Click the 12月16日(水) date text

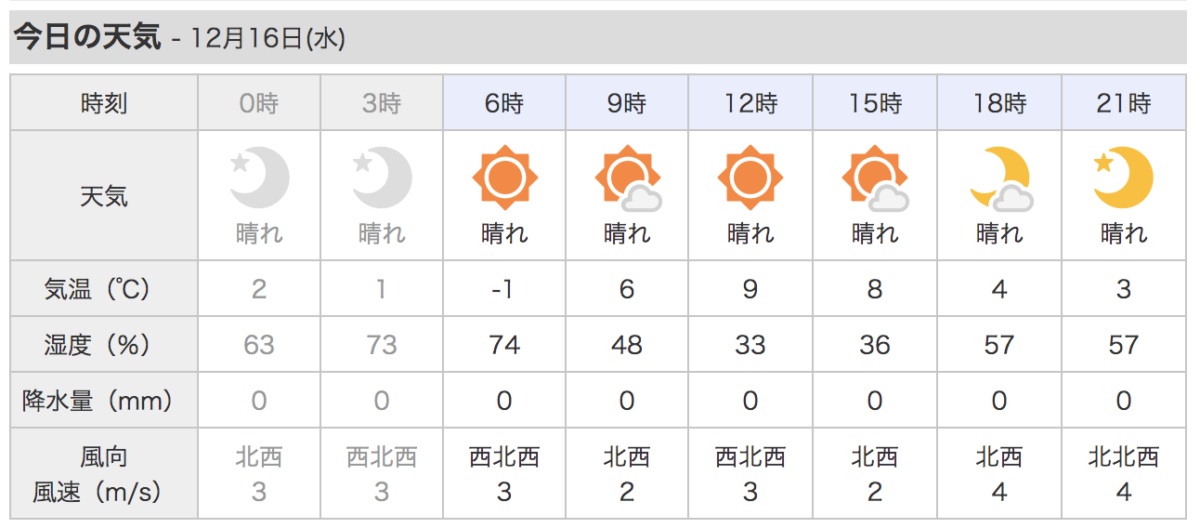tap(265, 39)
